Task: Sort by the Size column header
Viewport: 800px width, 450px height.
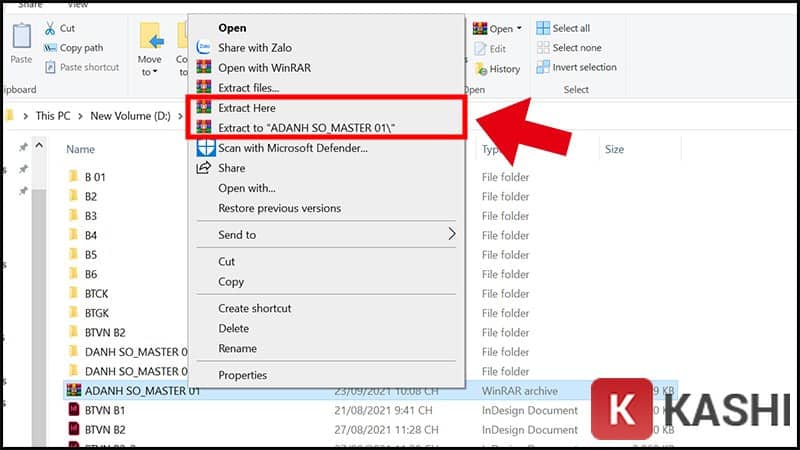Action: (x=614, y=149)
